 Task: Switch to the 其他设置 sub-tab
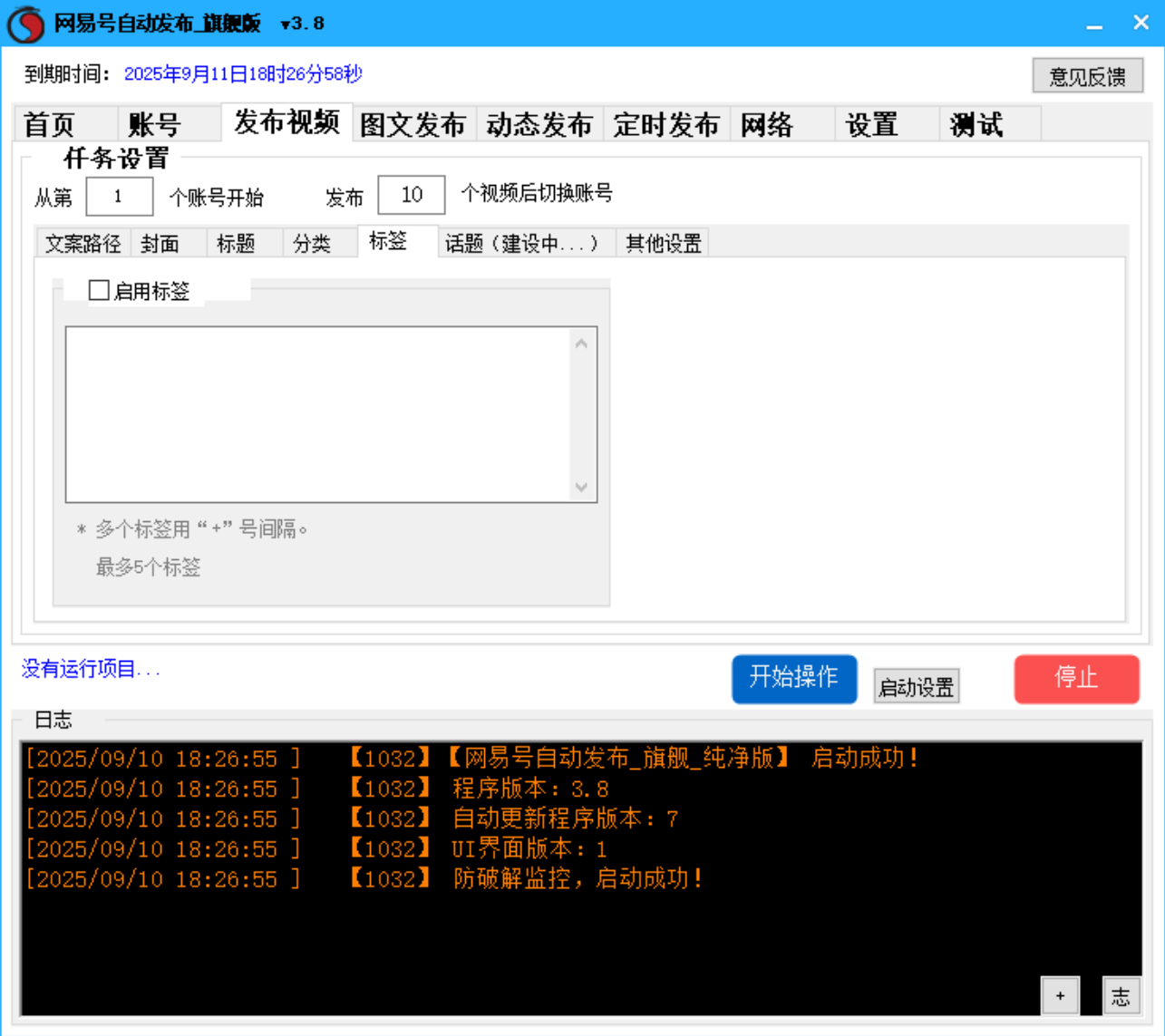664,242
